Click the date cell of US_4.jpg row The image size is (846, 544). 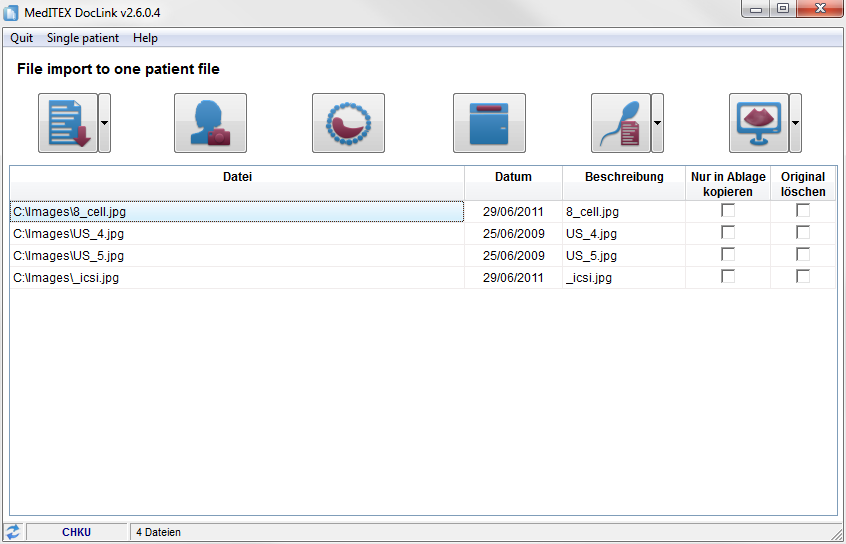pyautogui.click(x=514, y=234)
